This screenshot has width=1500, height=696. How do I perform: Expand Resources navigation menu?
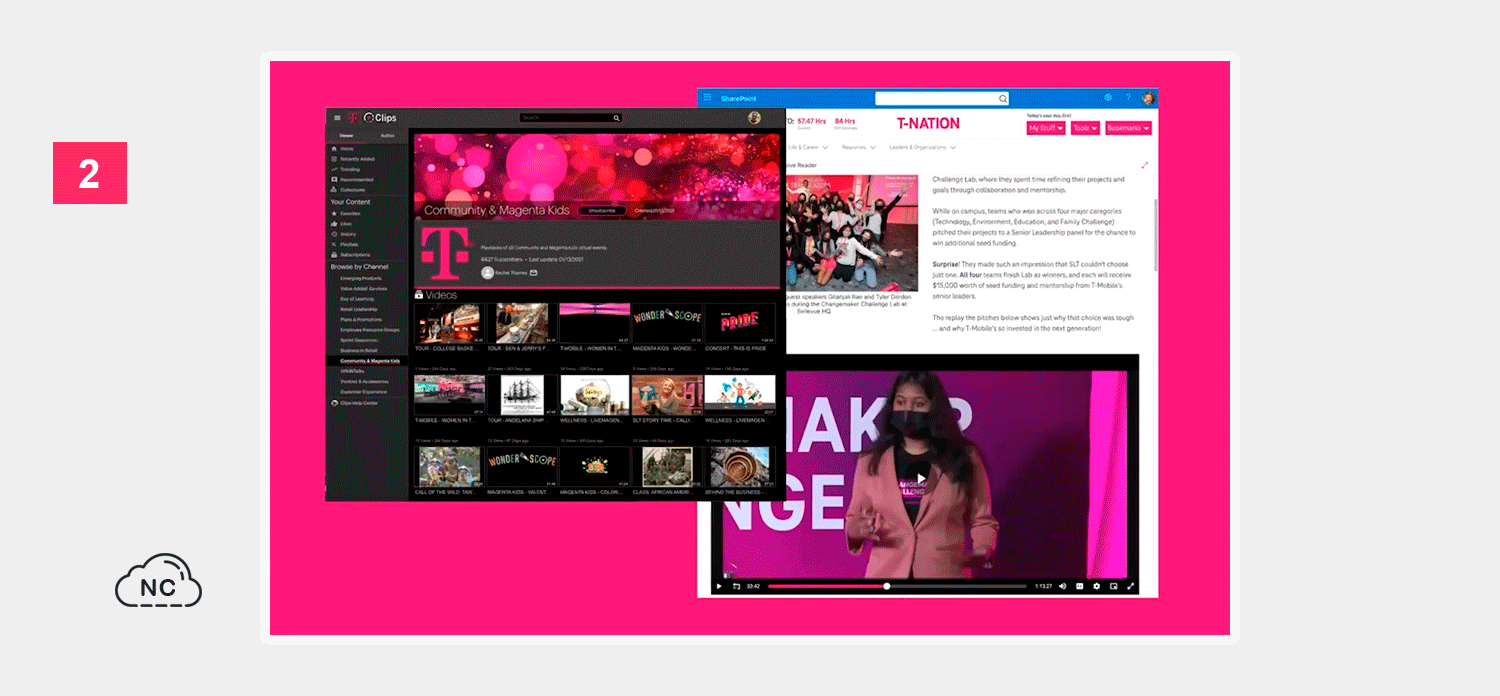(x=858, y=147)
